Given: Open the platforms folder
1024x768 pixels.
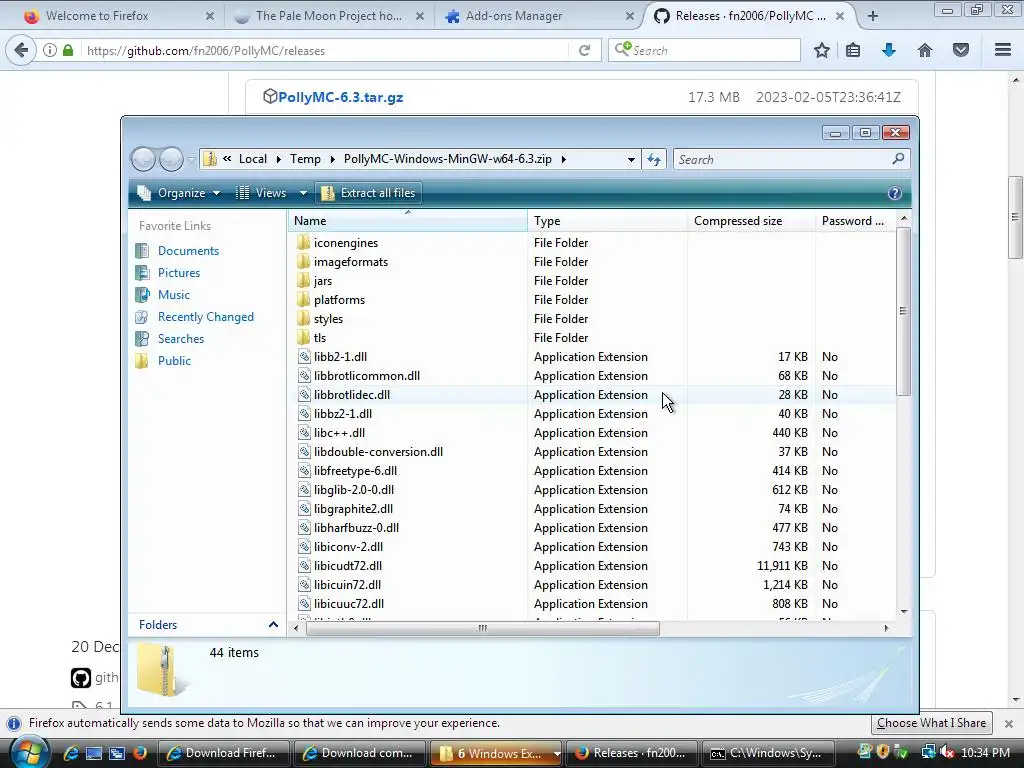Looking at the screenshot, I should pos(339,300).
